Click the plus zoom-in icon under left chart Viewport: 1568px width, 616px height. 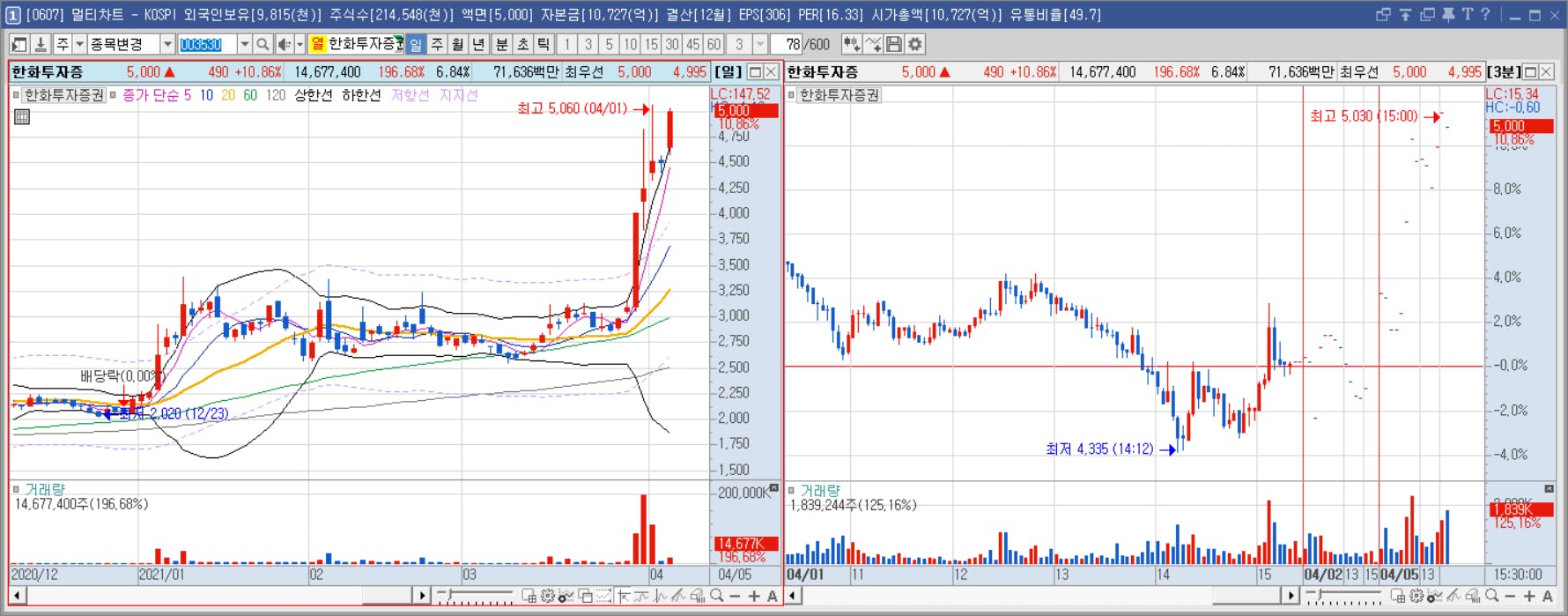click(x=753, y=597)
